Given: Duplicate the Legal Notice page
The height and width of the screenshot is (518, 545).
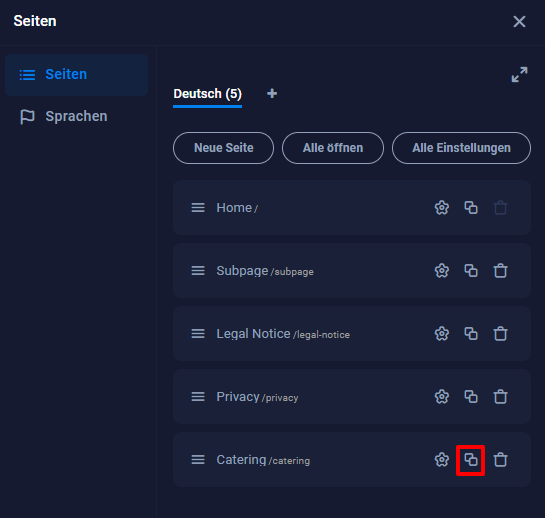Looking at the screenshot, I should [x=471, y=334].
